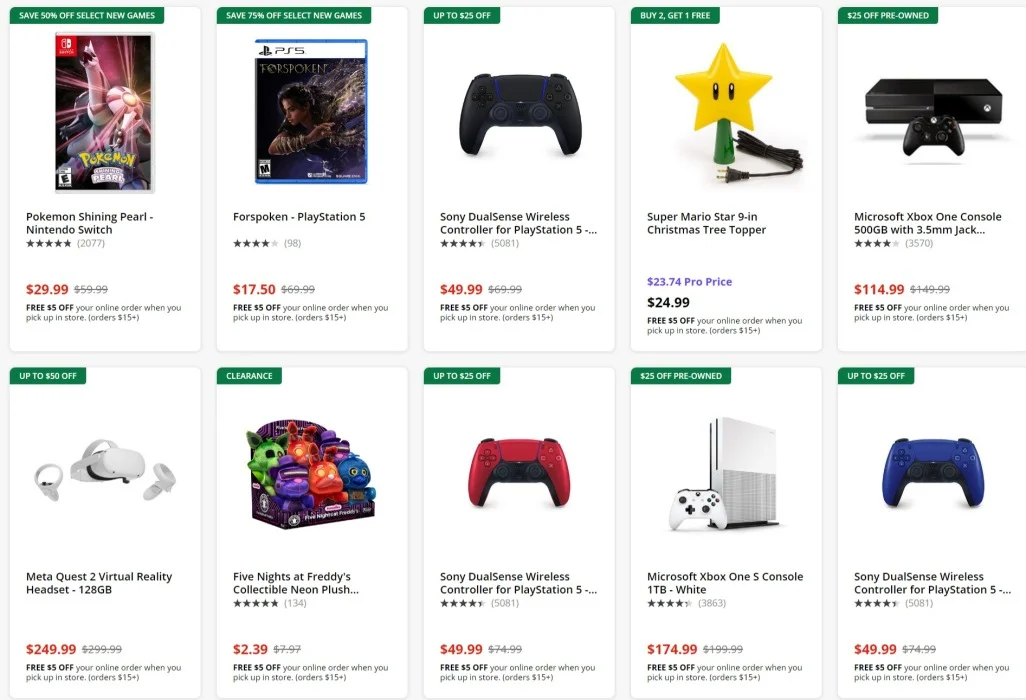View the Five Nights at Freddy's plush image

coord(309,473)
